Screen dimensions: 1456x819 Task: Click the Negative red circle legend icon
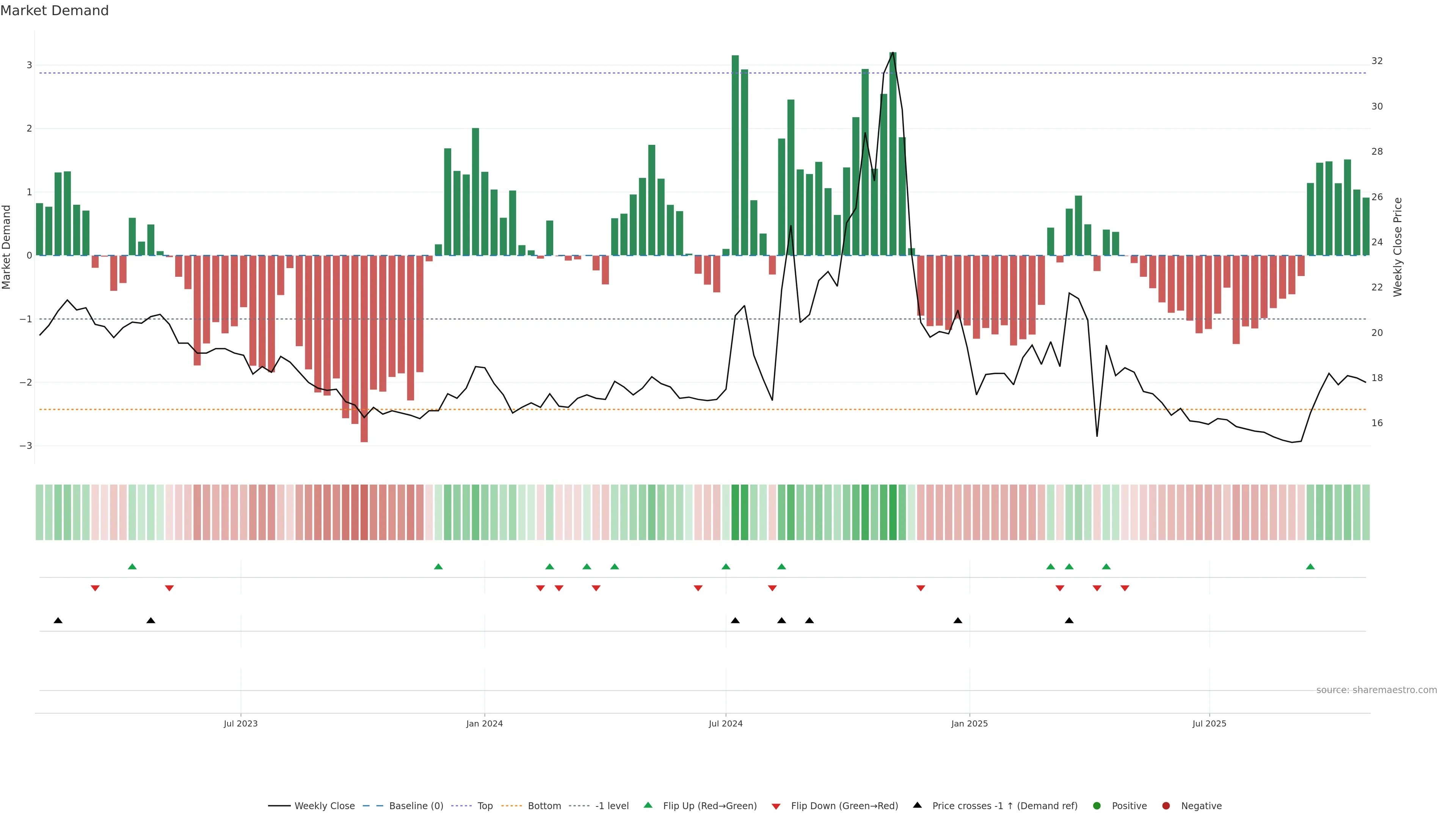[x=1166, y=805]
